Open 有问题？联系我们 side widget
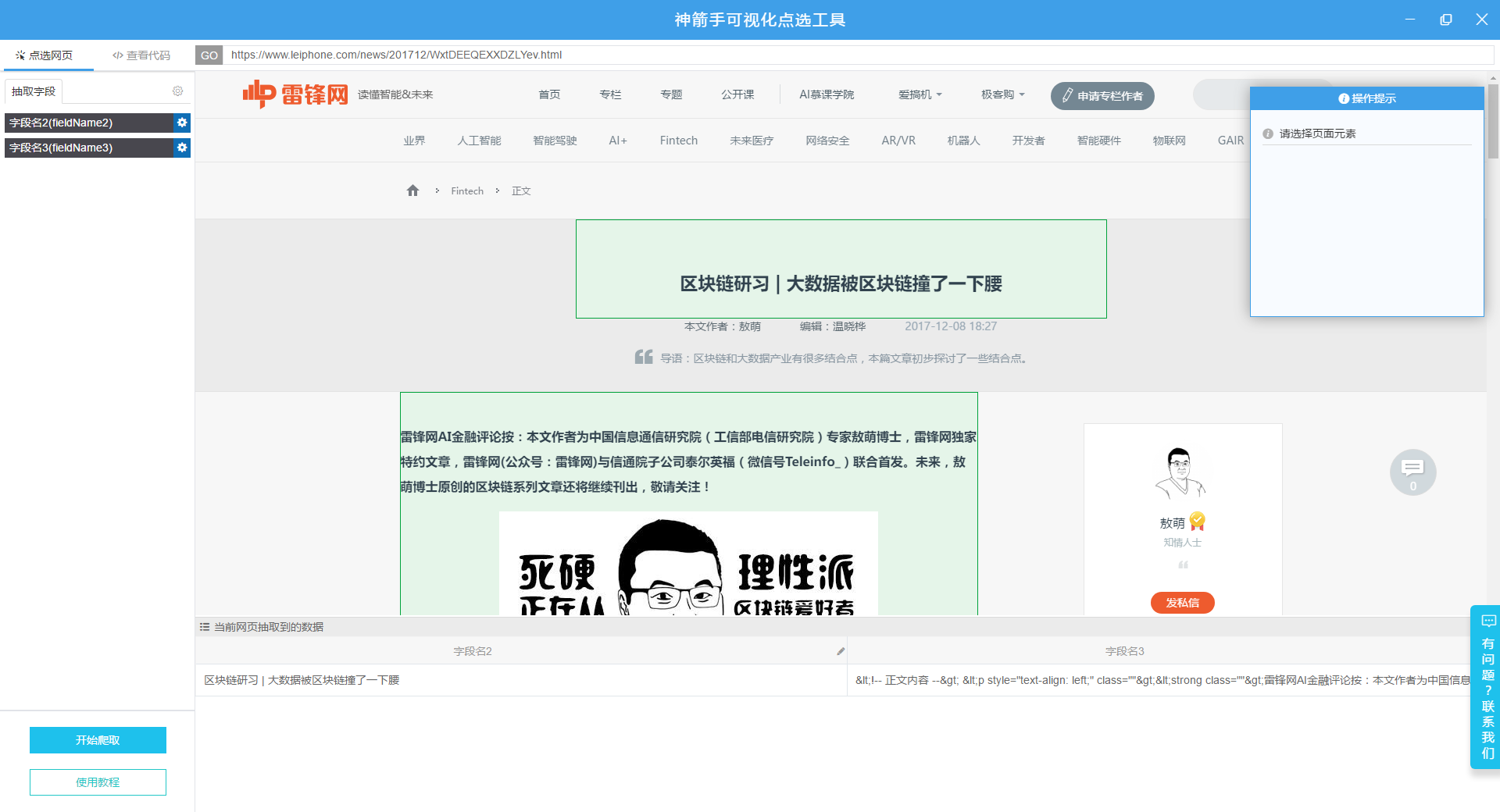 point(1487,687)
